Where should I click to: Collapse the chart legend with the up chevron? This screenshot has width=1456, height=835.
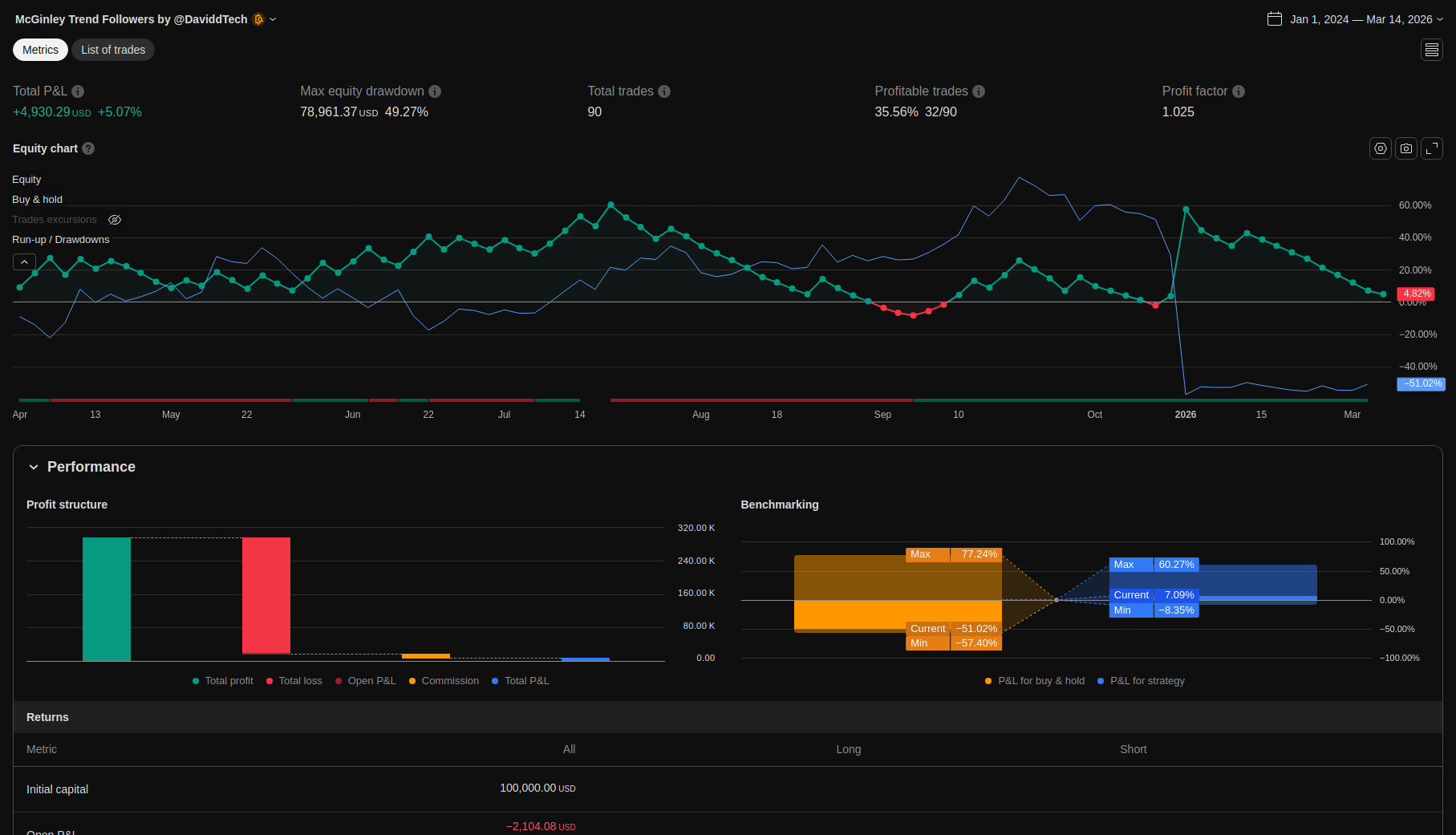pyautogui.click(x=24, y=262)
